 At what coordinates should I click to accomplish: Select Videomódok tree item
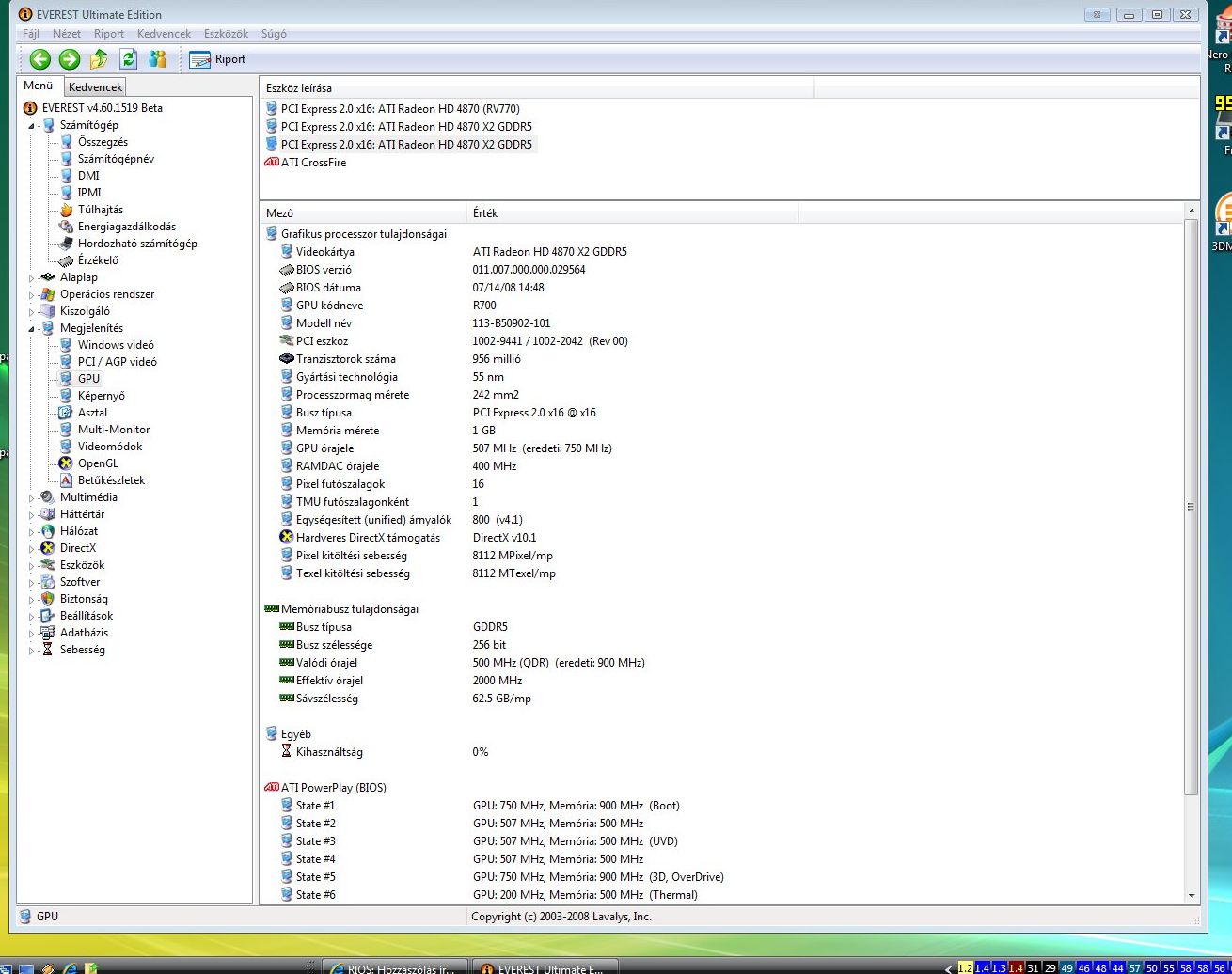[x=110, y=447]
